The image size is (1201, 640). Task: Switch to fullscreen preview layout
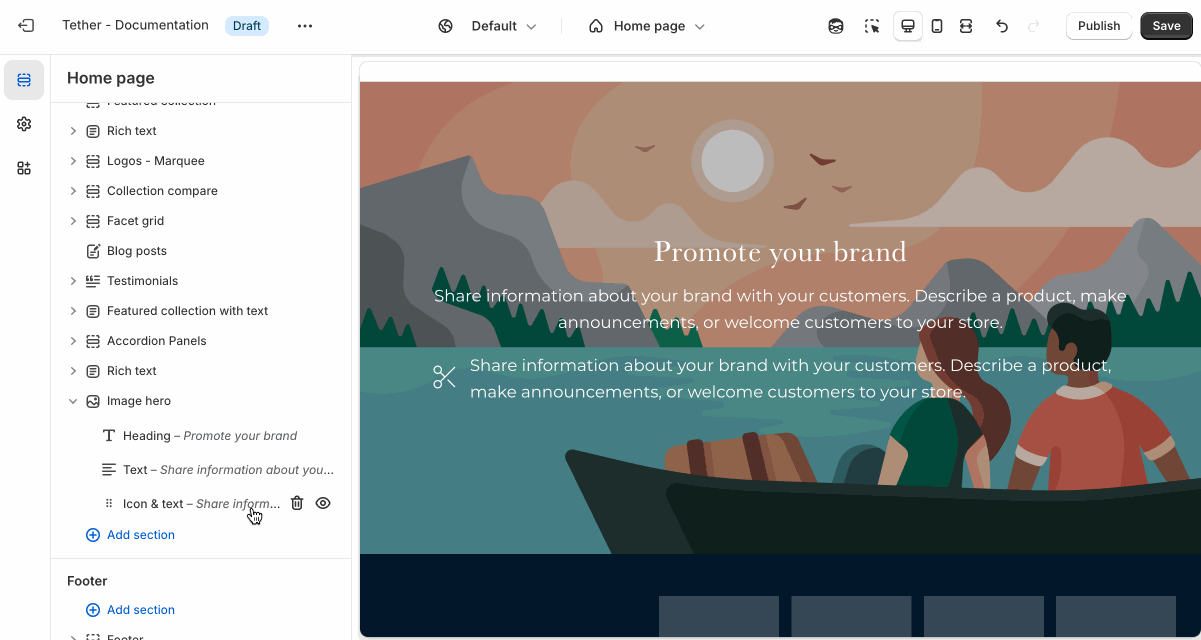[x=966, y=26]
